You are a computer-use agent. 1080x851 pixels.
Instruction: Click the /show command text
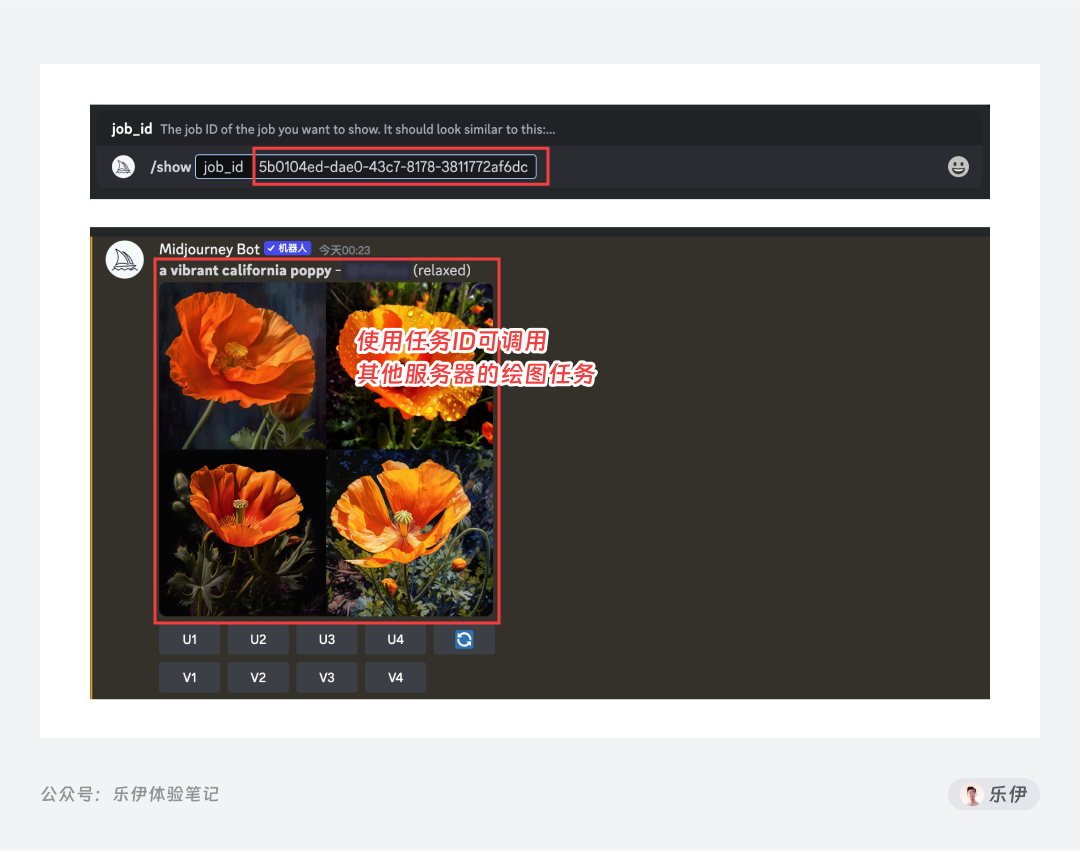(171, 167)
